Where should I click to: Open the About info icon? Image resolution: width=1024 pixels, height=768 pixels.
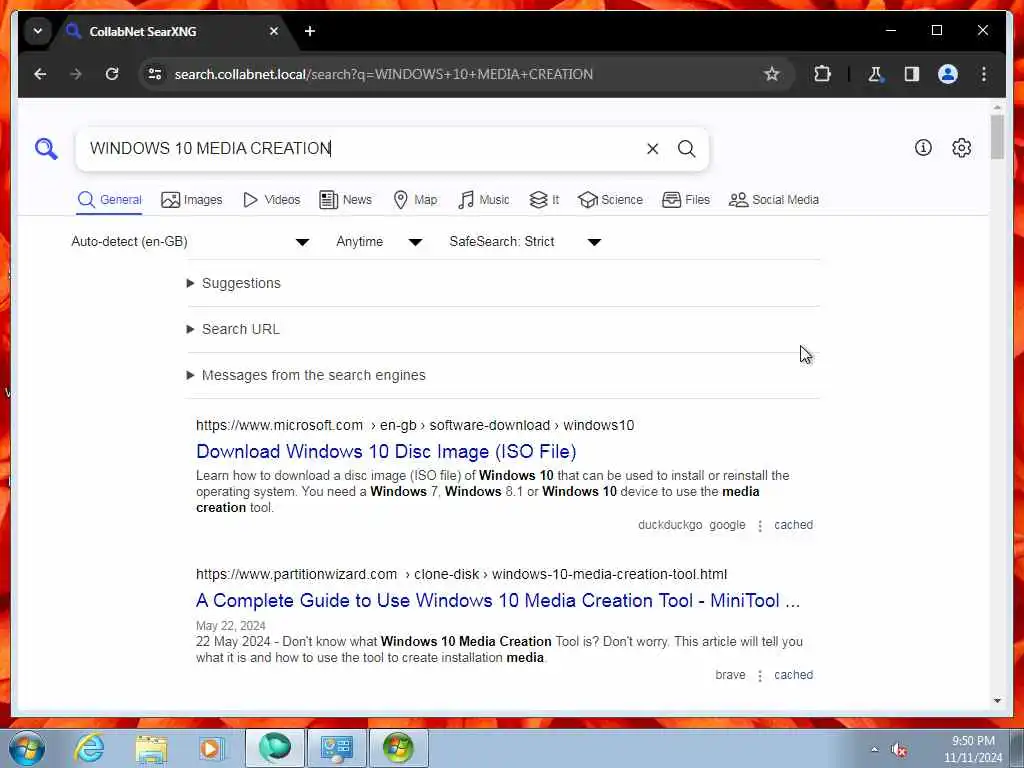(923, 148)
